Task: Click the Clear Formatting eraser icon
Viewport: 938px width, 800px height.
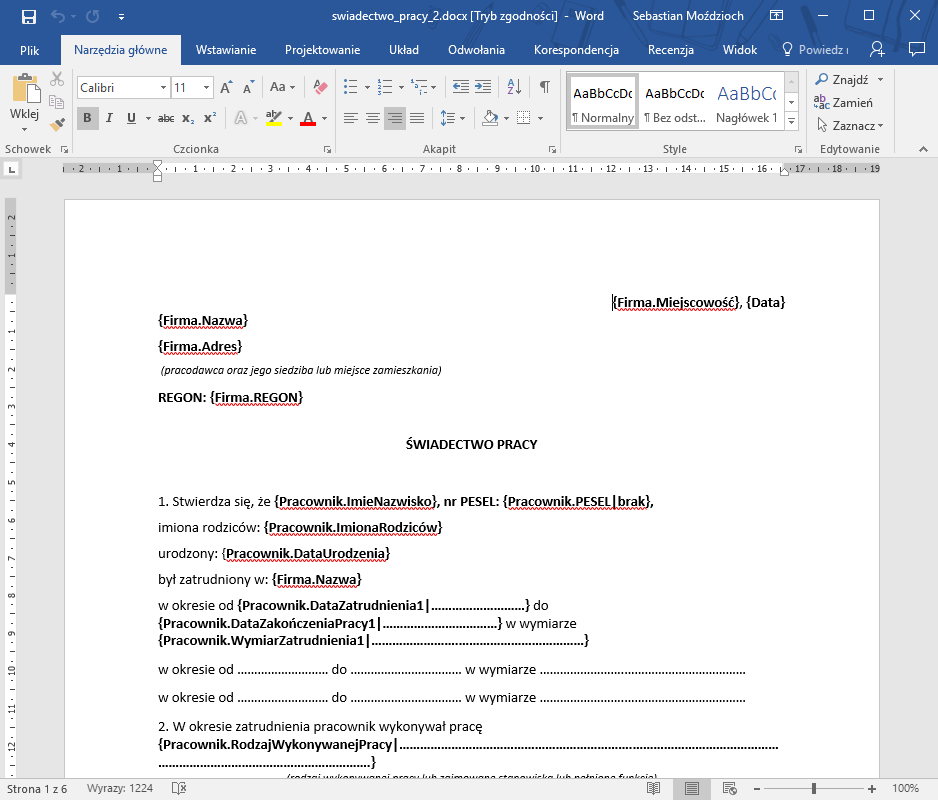Action: click(320, 88)
